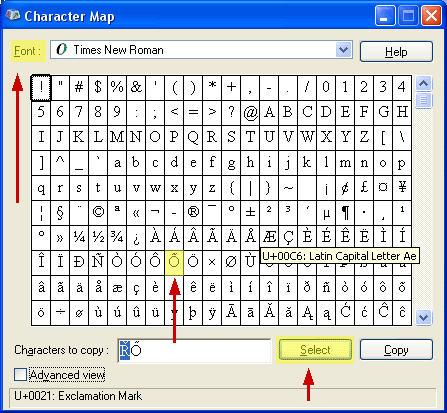Click the scroll up arrow of character grid
This screenshot has width=447, height=413.
[423, 83]
